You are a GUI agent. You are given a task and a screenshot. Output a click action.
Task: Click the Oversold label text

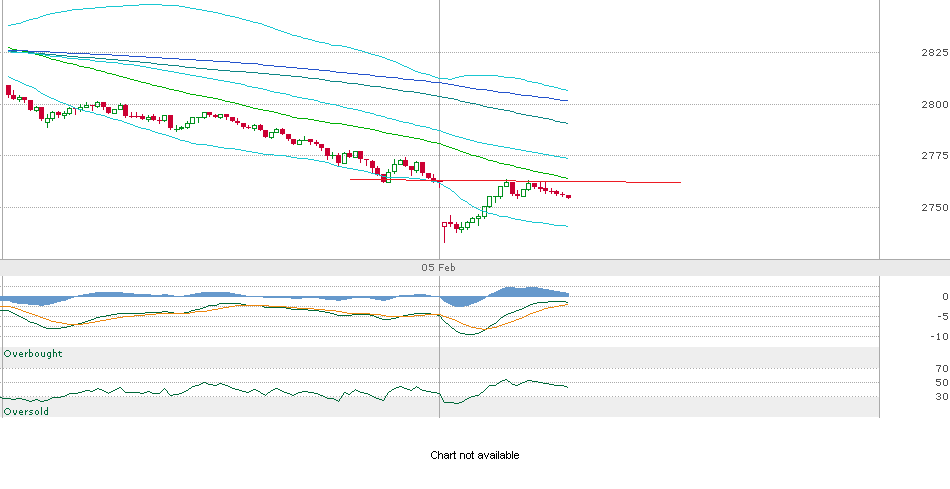(26, 411)
